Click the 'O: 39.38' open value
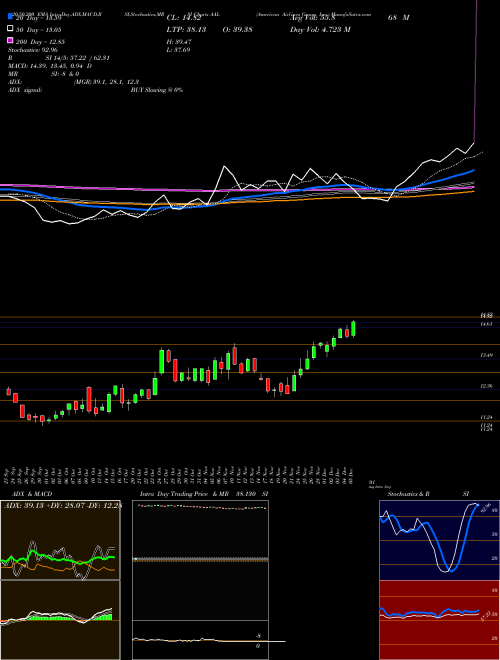This screenshot has height=660, width=500. [x=239, y=30]
